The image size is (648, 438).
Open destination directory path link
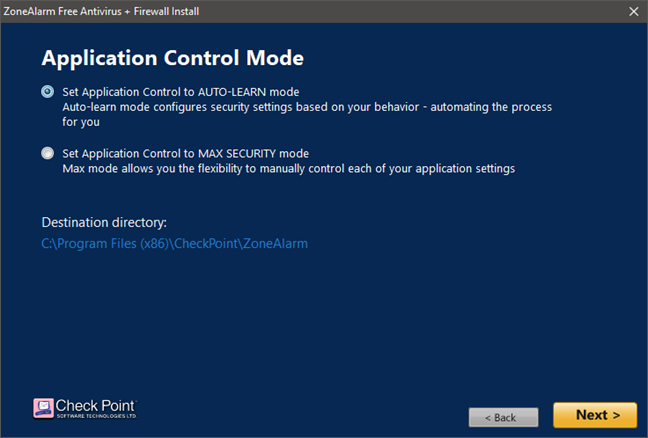click(x=174, y=243)
